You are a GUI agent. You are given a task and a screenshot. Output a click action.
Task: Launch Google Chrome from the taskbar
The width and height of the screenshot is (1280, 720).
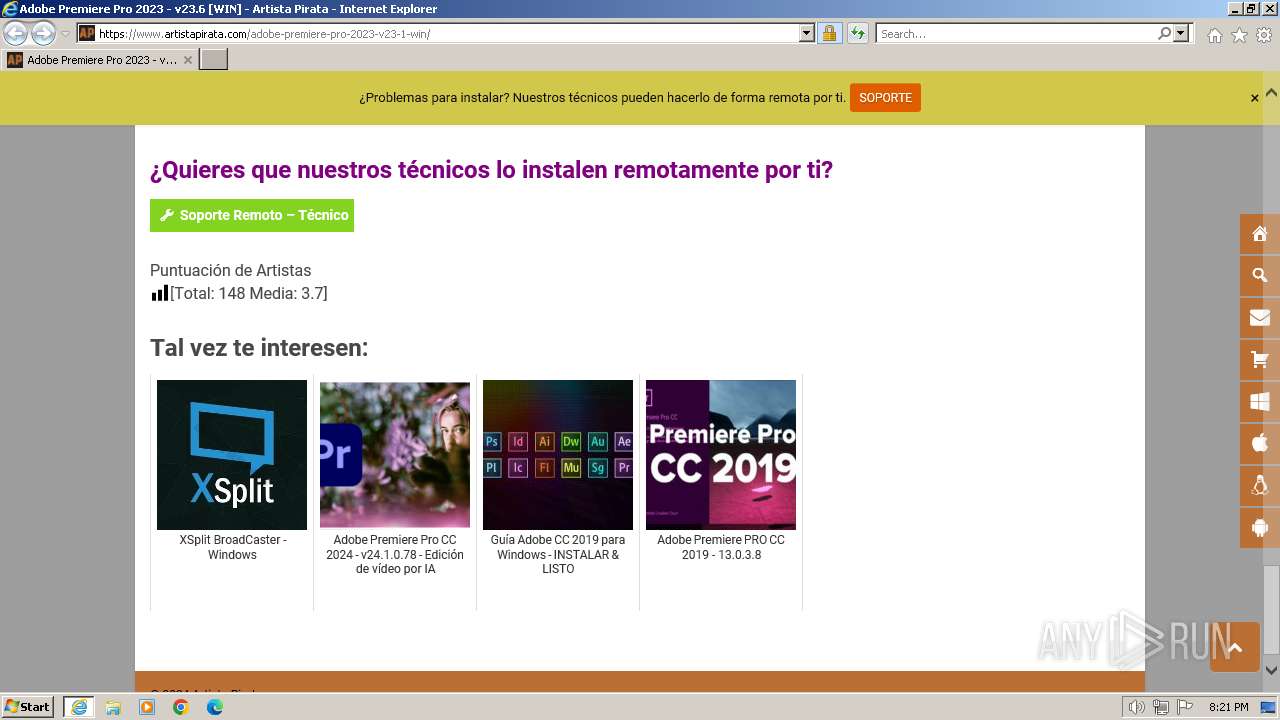(181, 707)
